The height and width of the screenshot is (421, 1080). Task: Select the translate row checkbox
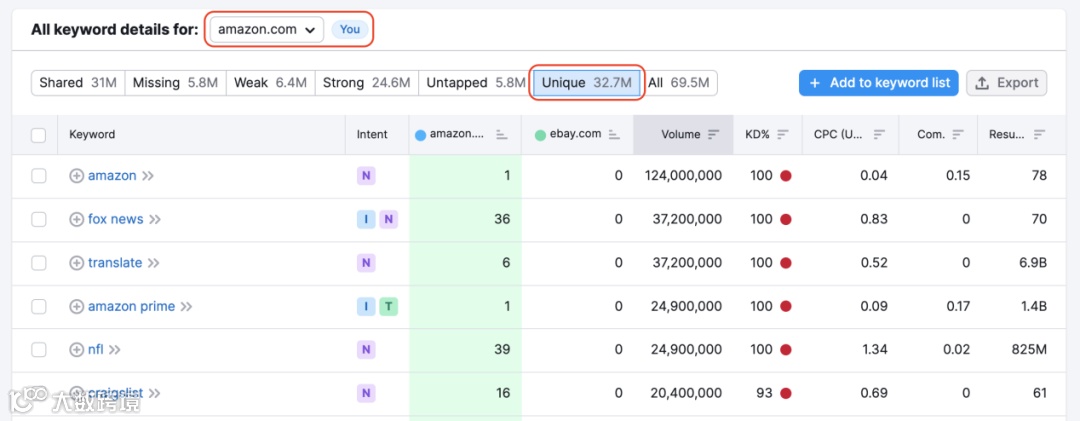(39, 263)
